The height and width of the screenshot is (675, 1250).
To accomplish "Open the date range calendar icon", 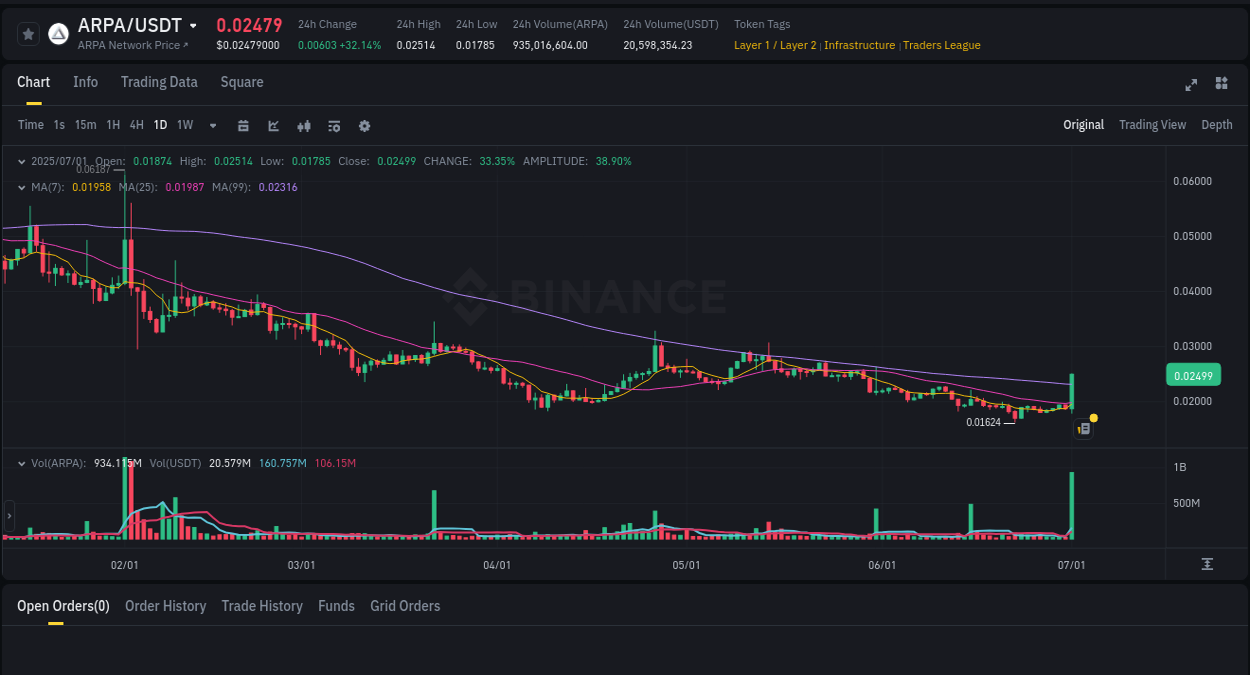I will point(243,126).
